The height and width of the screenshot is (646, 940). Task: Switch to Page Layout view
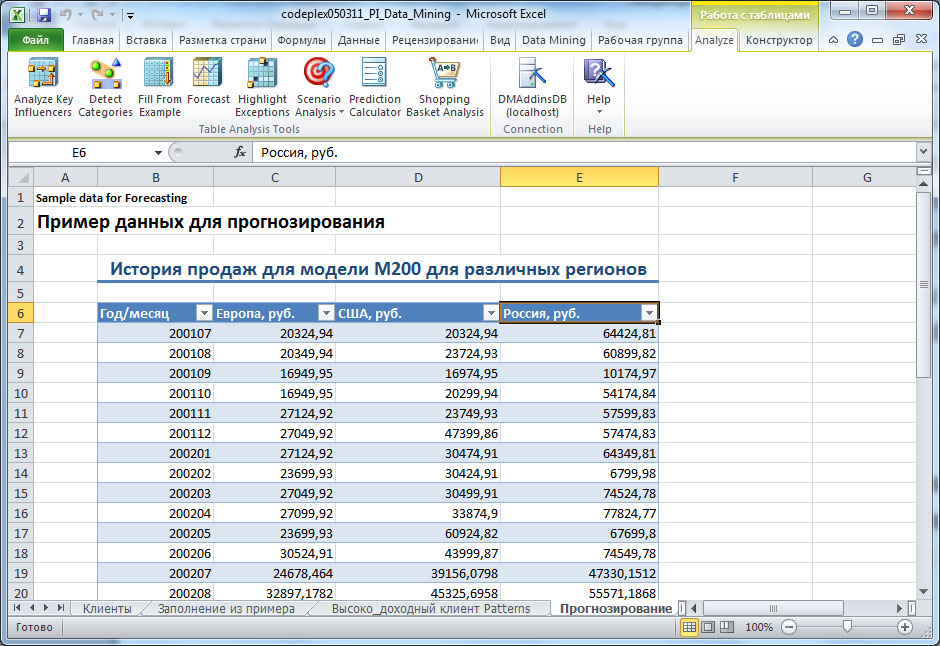pos(708,627)
